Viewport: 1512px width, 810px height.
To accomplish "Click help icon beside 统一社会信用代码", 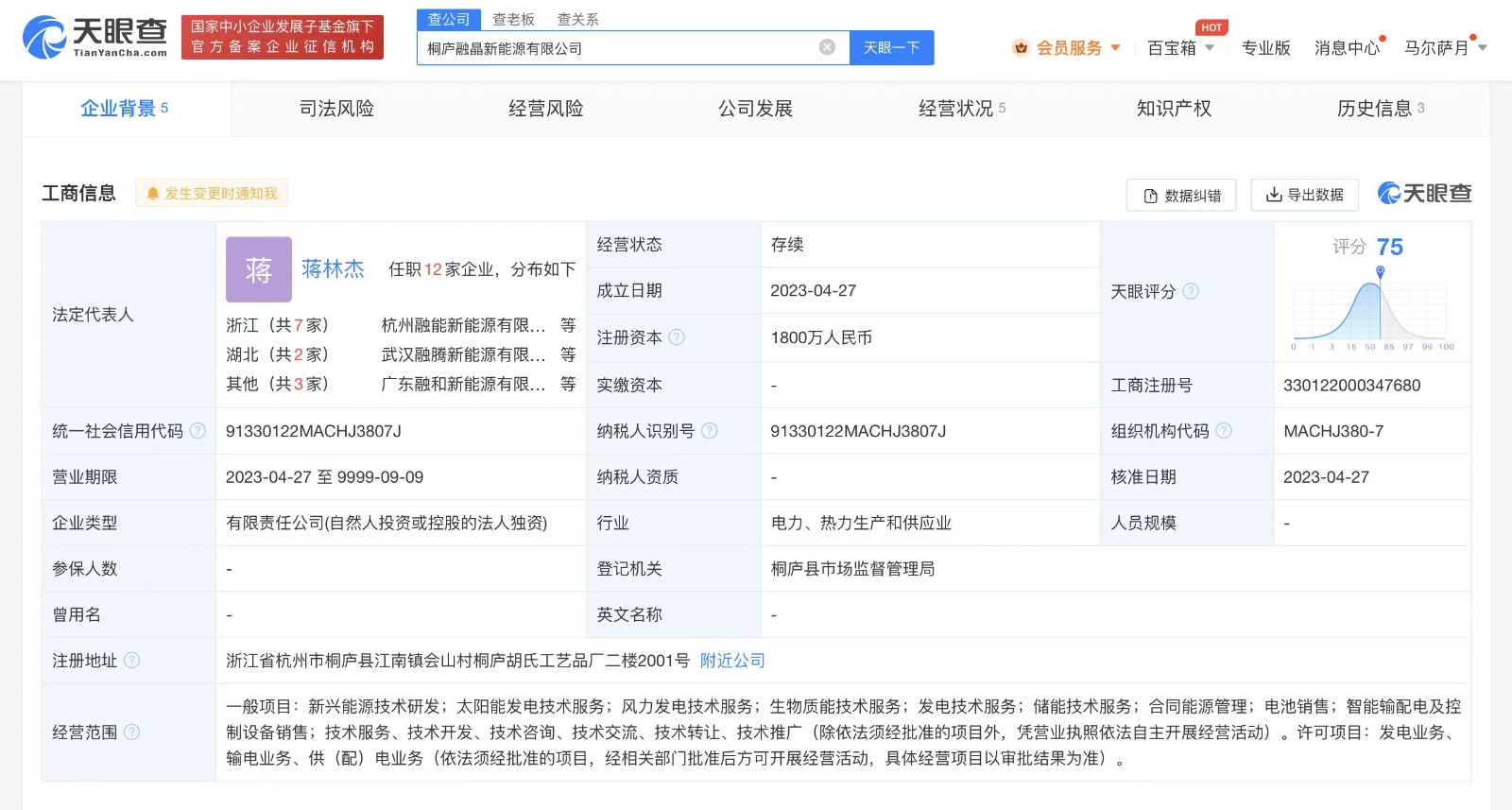I will [x=198, y=431].
